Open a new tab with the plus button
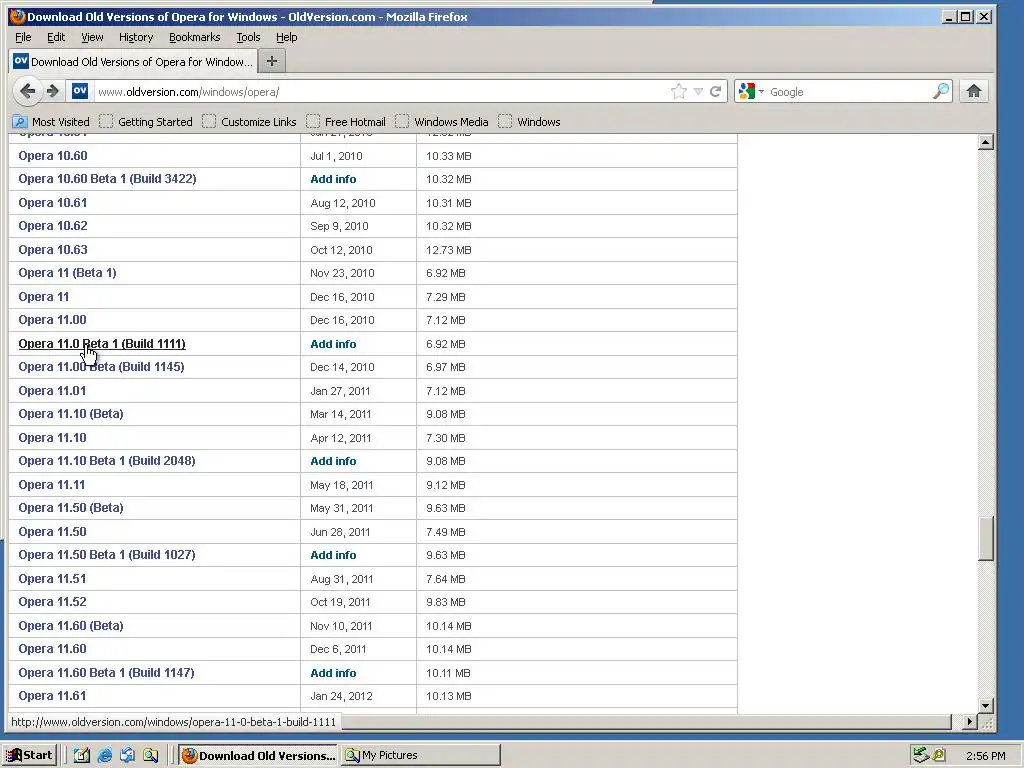1024x768 pixels. tap(272, 61)
